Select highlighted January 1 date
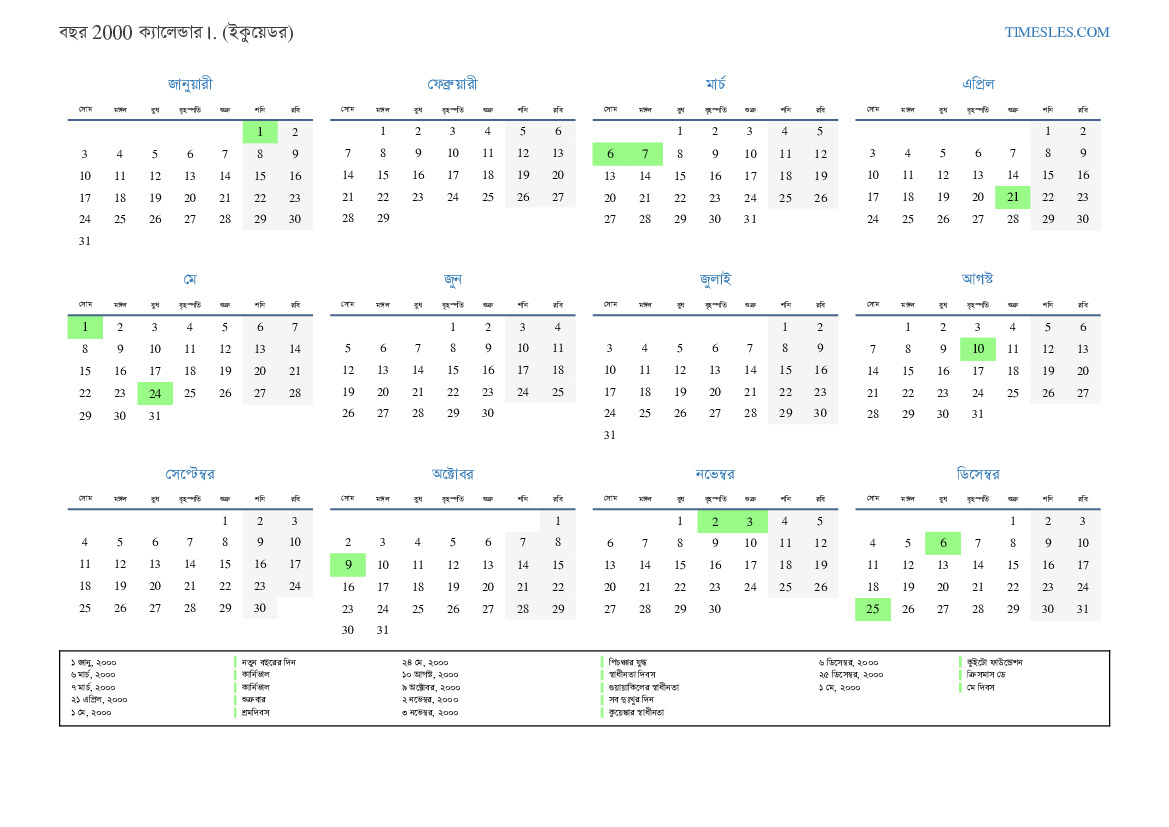 [260, 132]
